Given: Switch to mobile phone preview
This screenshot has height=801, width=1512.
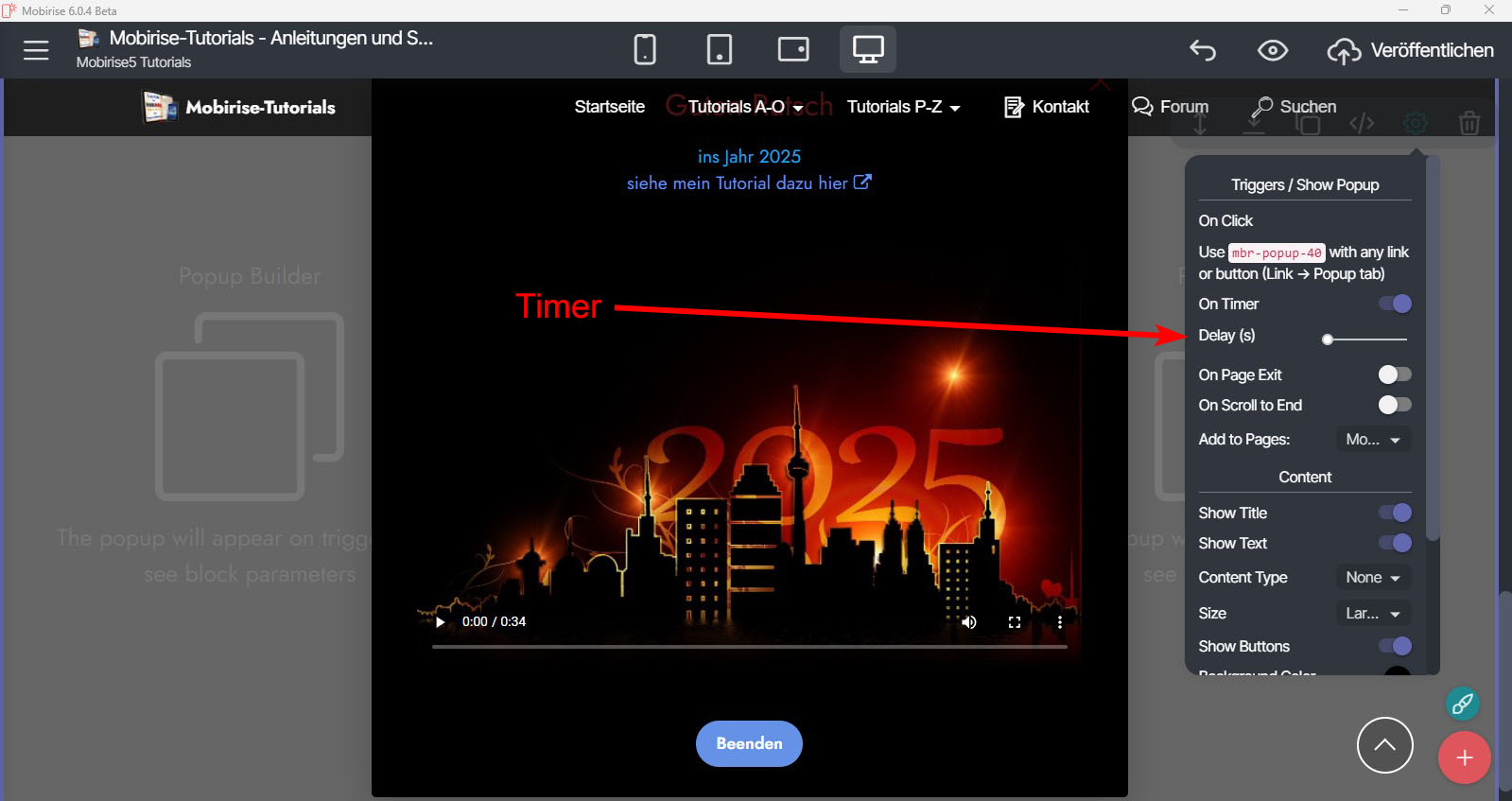Looking at the screenshot, I should coord(645,49).
